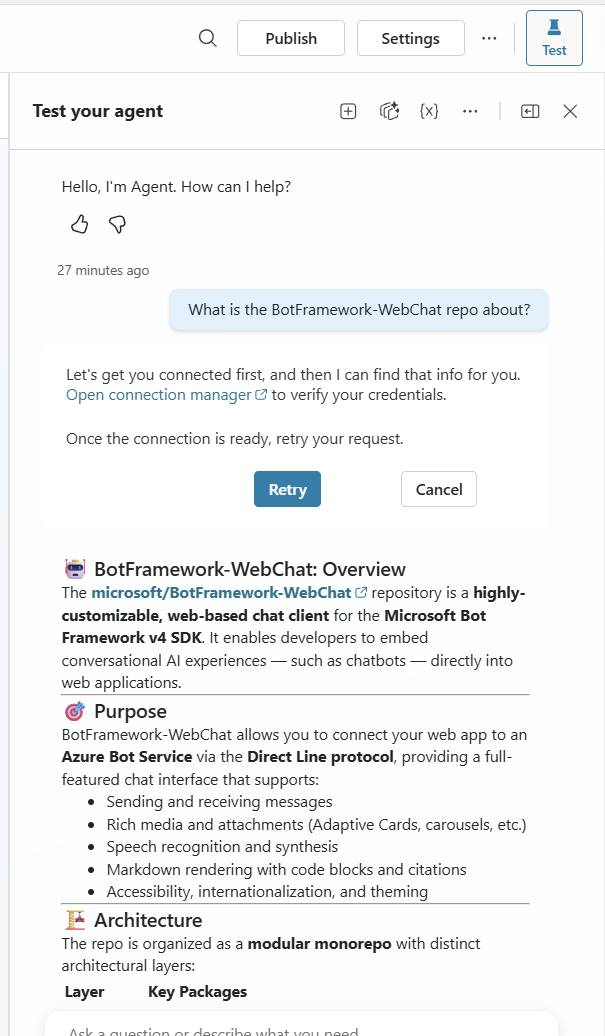Screen dimensions: 605x1036
Task: Open the top bar more options ellipsis
Action: (x=489, y=38)
